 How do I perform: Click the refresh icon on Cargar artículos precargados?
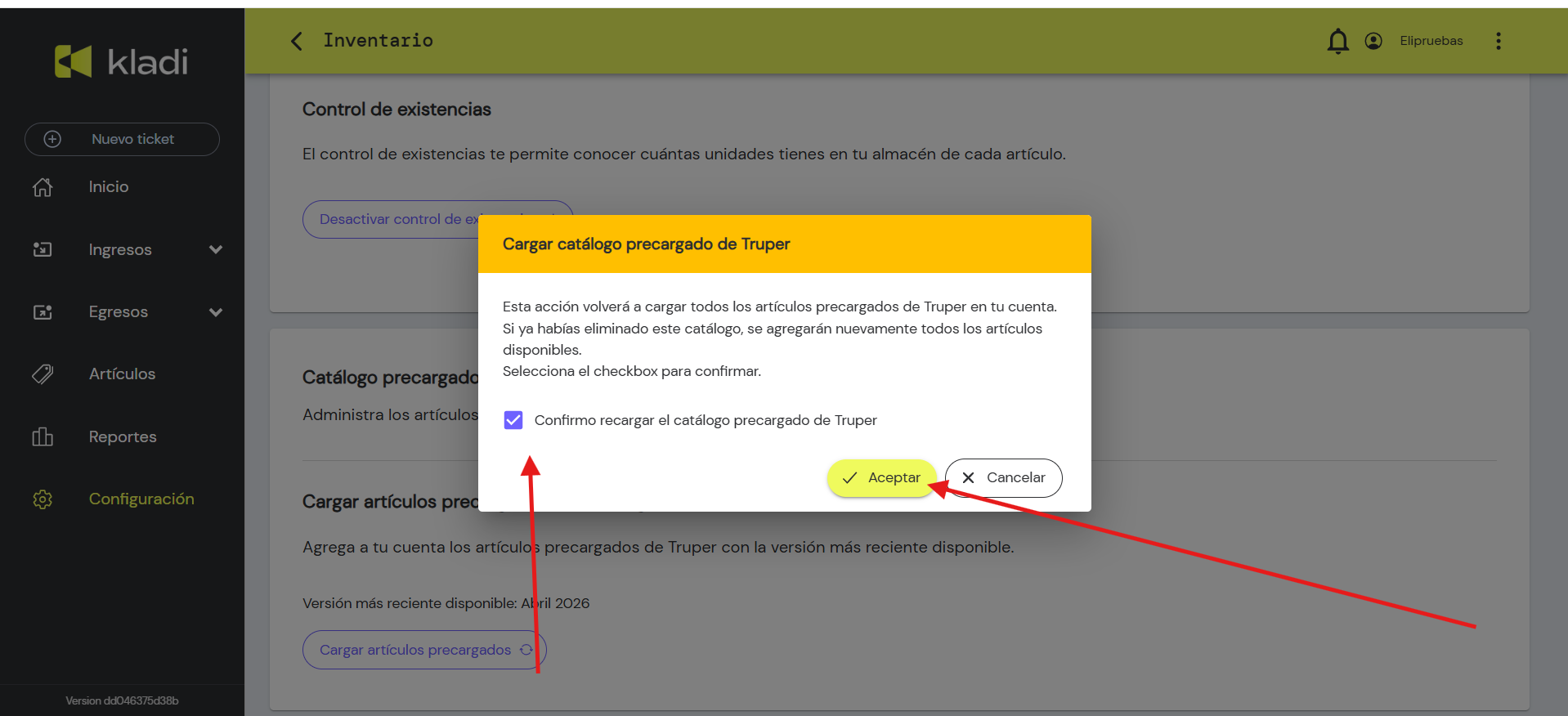pyautogui.click(x=526, y=650)
